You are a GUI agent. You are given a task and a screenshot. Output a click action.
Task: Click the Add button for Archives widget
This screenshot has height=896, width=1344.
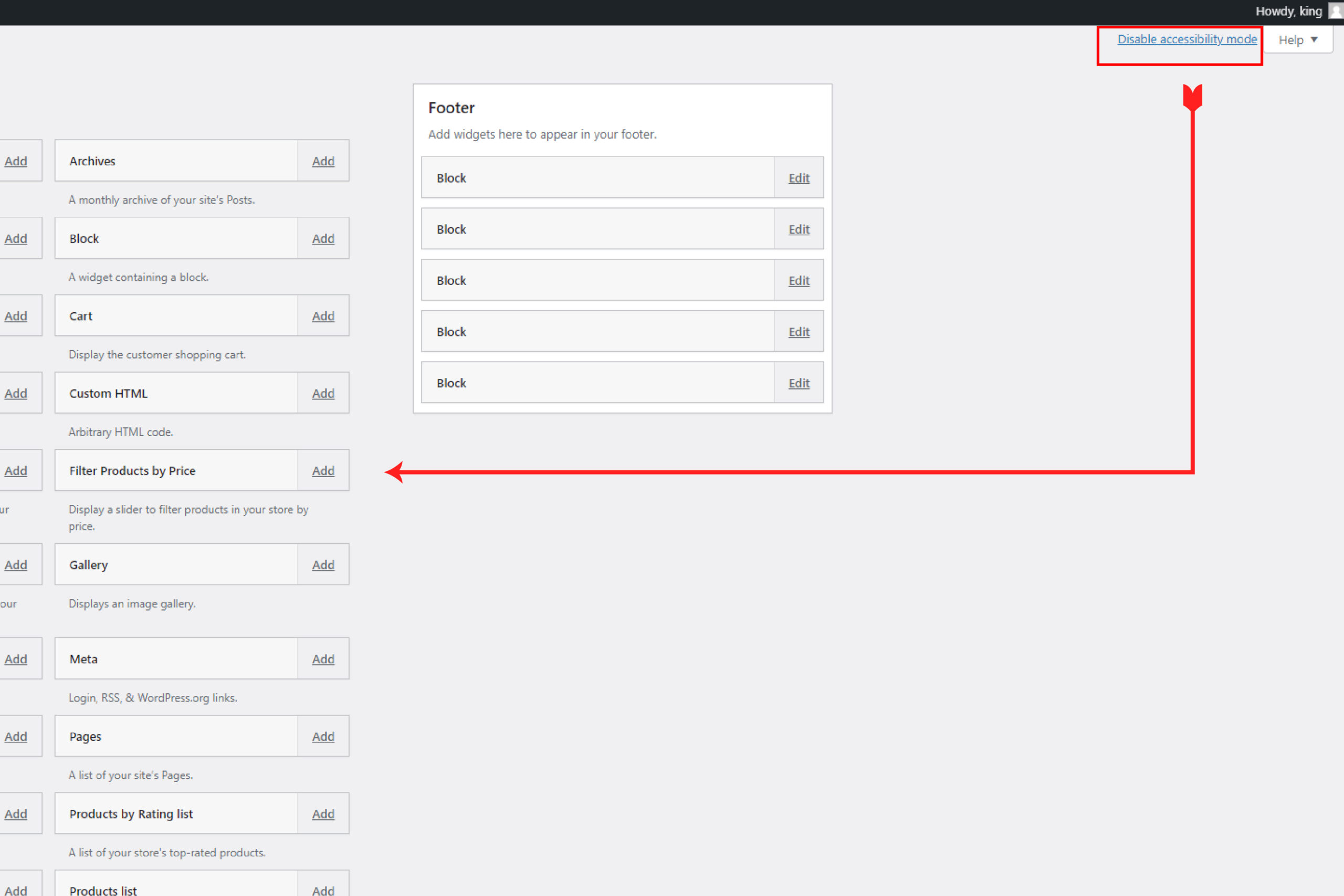coord(322,161)
